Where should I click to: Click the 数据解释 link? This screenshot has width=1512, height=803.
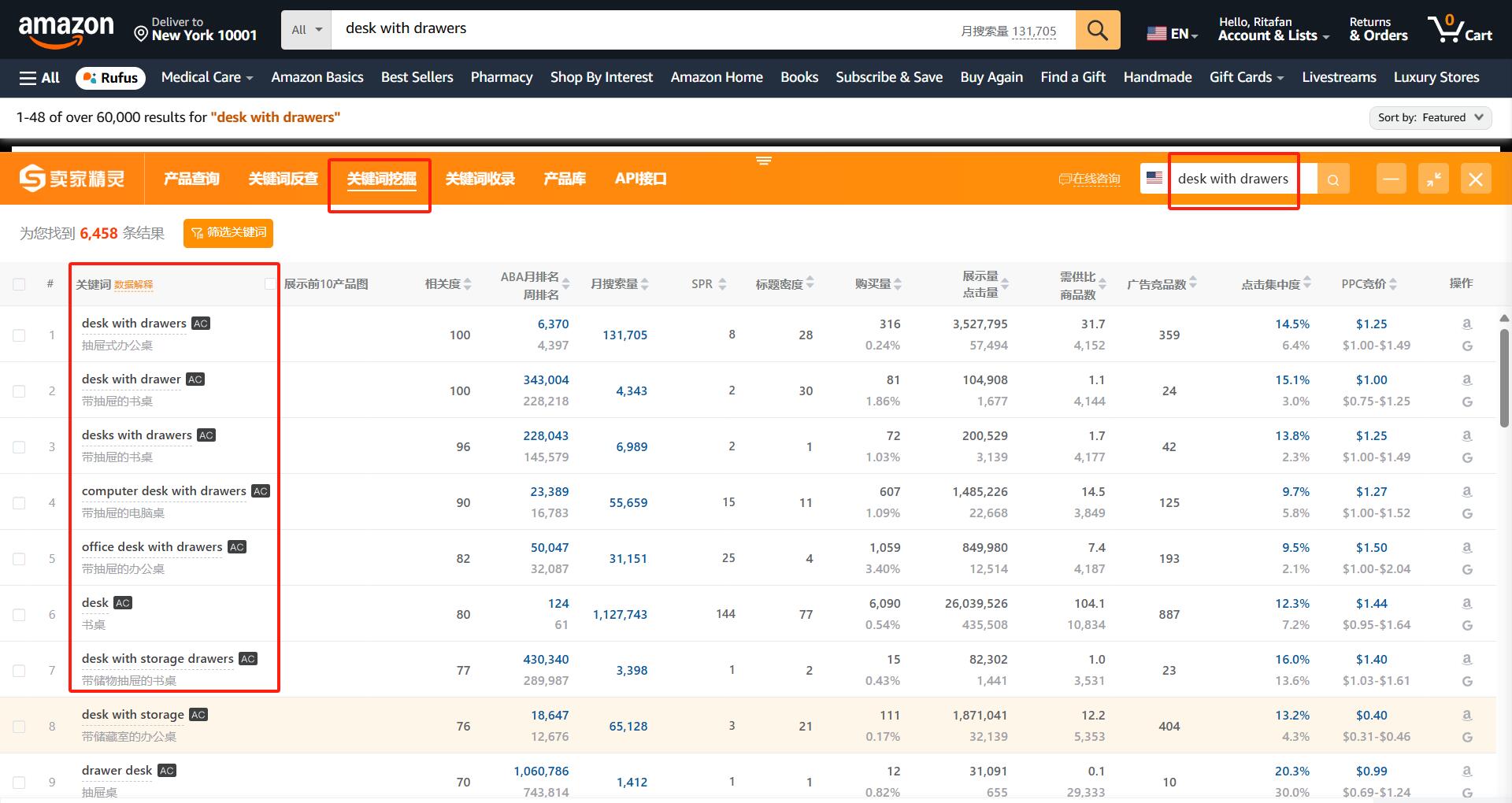[x=134, y=285]
